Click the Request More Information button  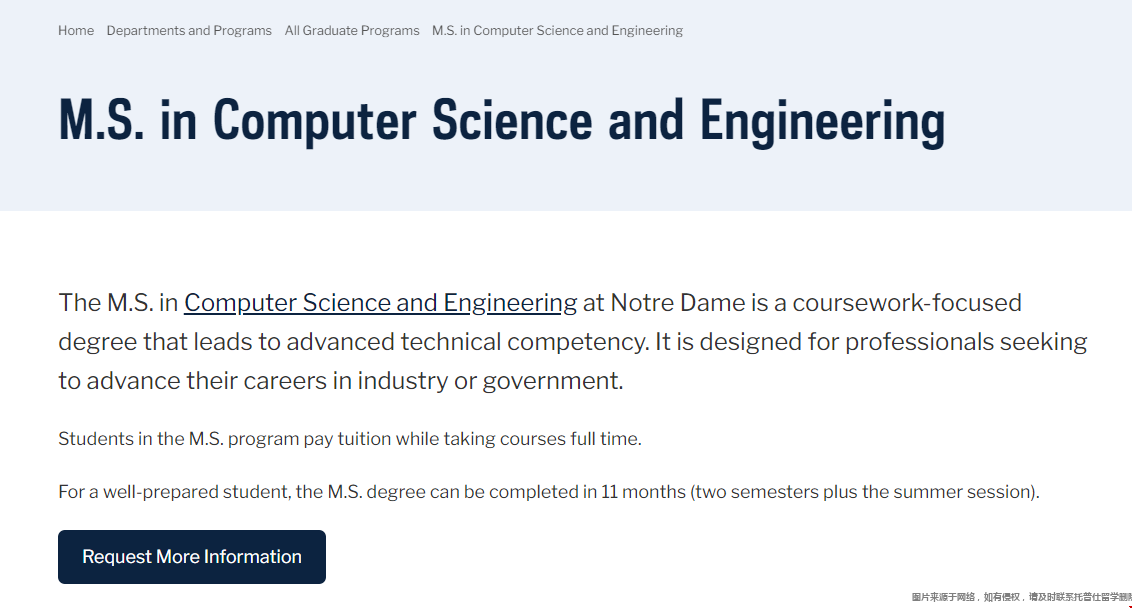pyautogui.click(x=192, y=557)
